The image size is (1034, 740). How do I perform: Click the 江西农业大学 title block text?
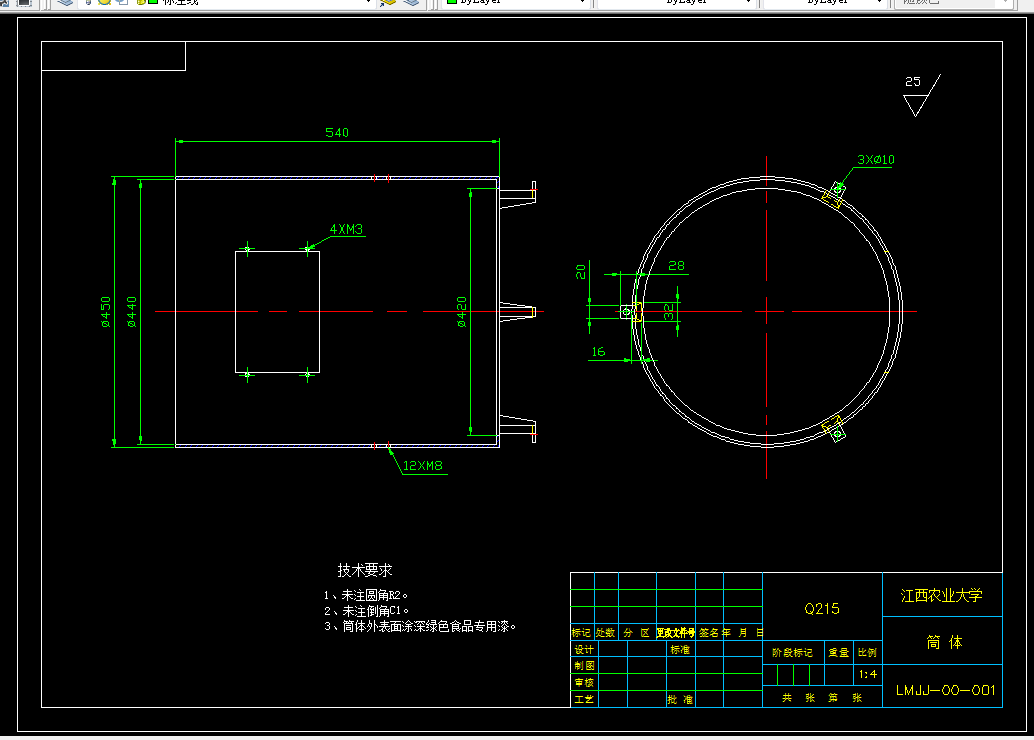tap(942, 596)
